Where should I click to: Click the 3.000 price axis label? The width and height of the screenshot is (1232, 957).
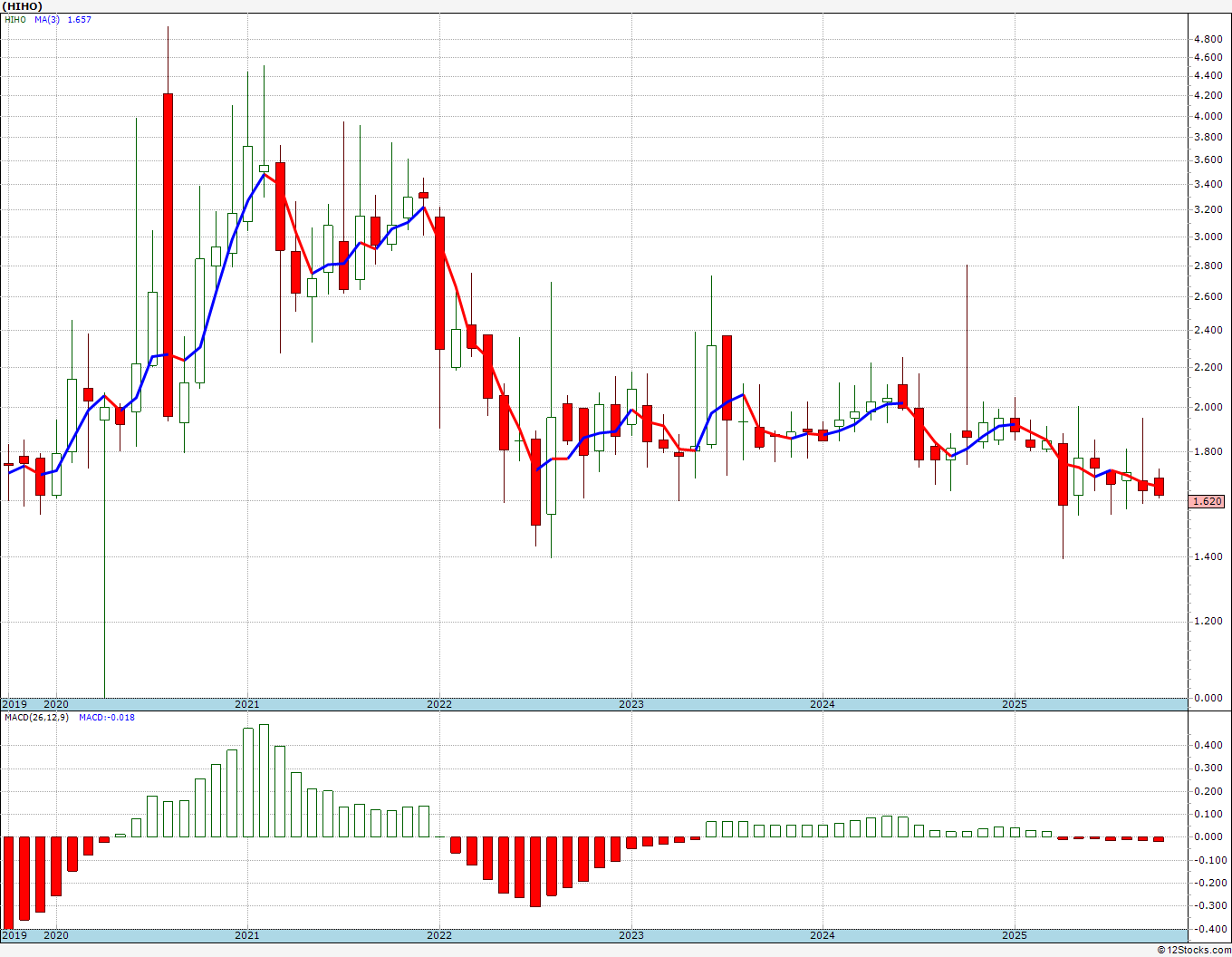coord(1208,237)
